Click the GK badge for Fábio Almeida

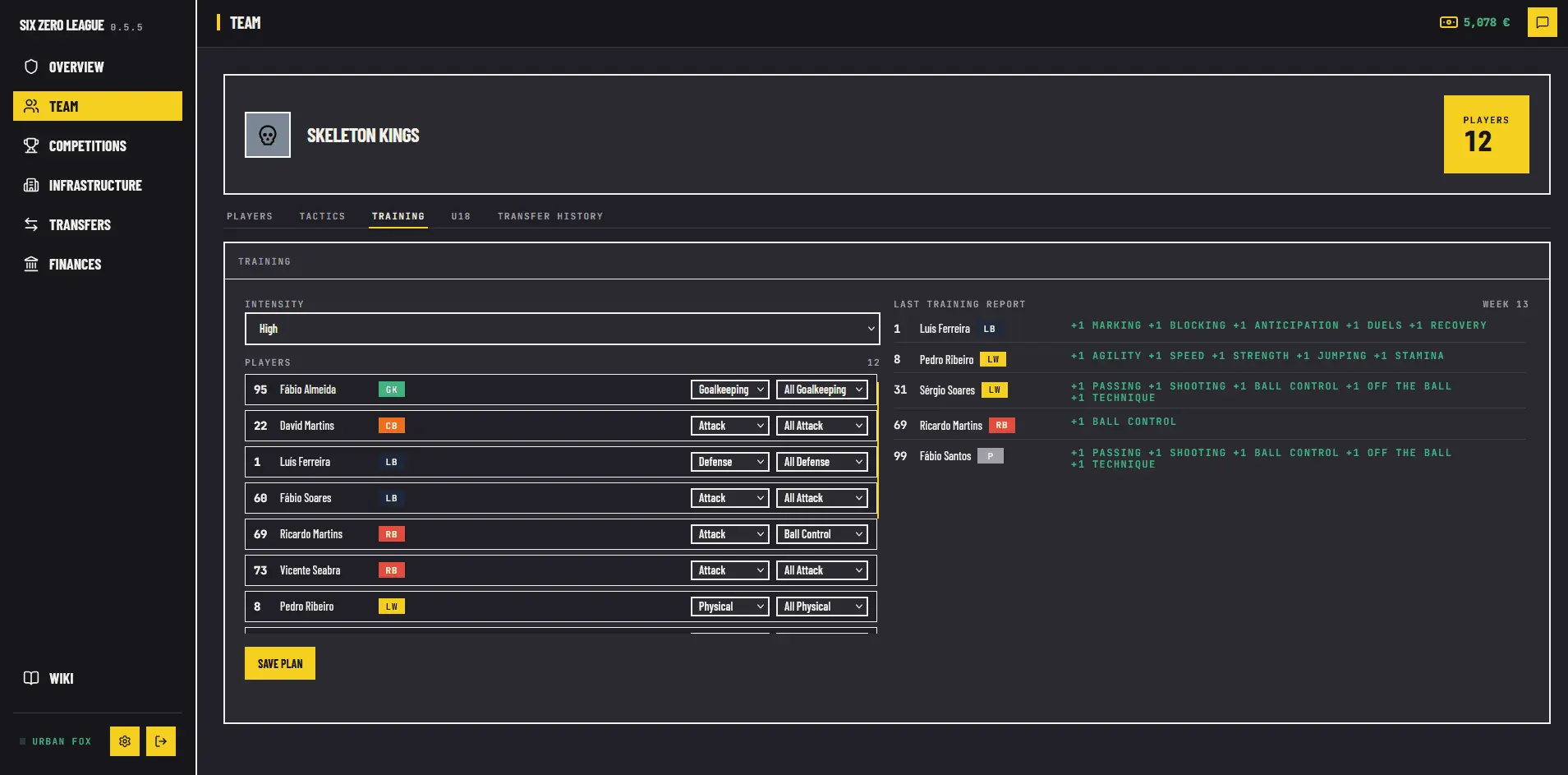392,390
